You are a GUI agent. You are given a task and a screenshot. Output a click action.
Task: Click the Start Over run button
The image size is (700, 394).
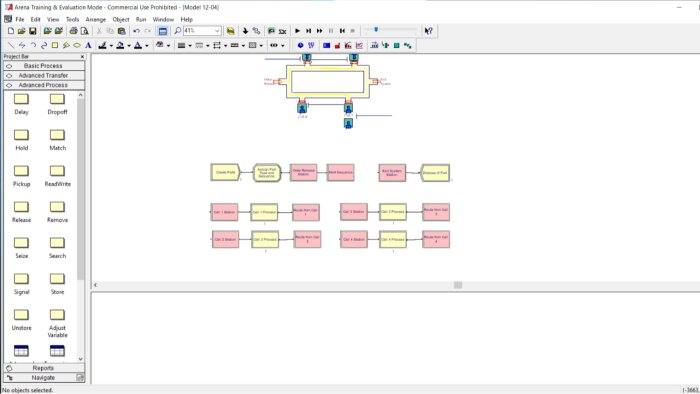pyautogui.click(x=342, y=31)
